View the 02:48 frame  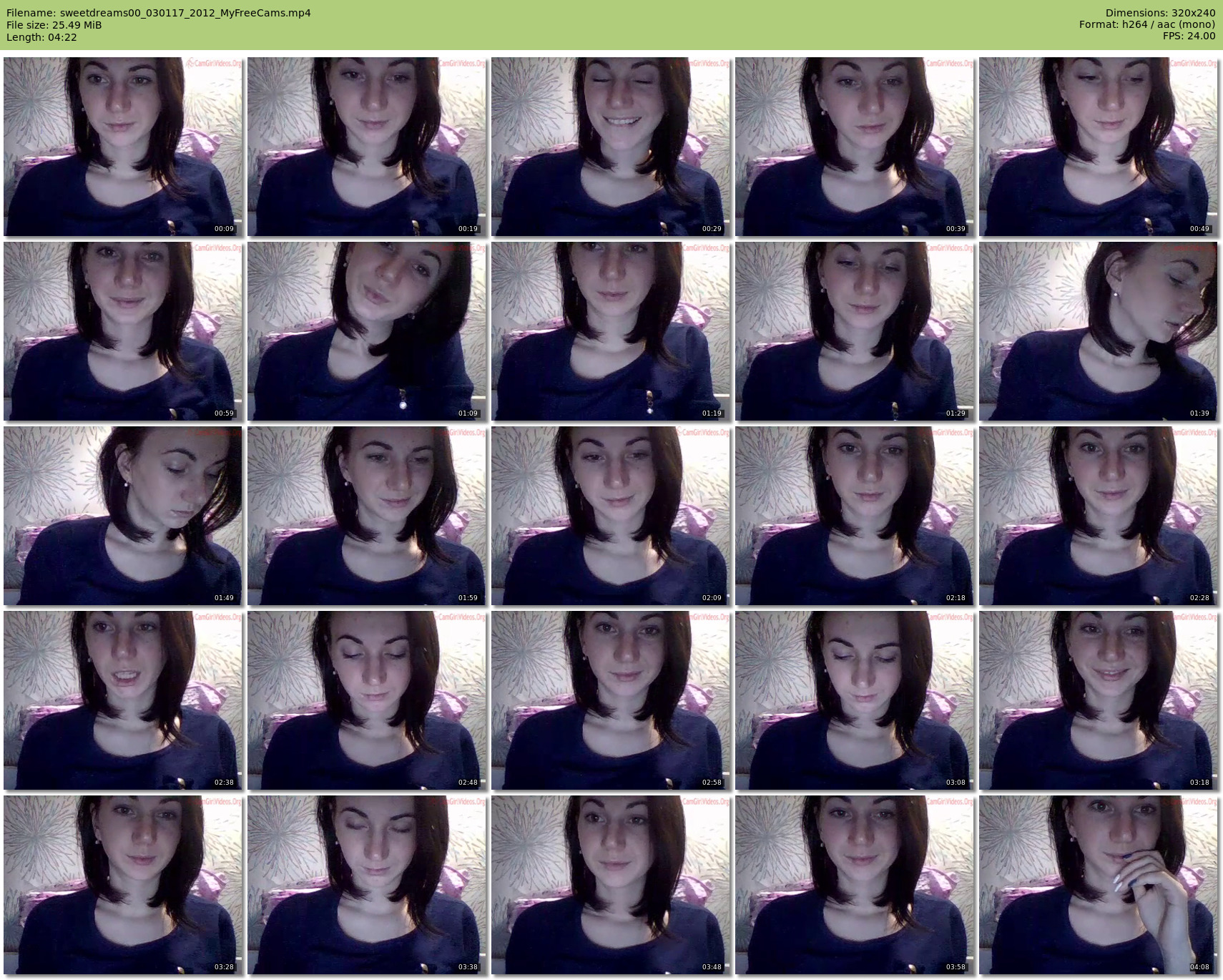tap(367, 700)
